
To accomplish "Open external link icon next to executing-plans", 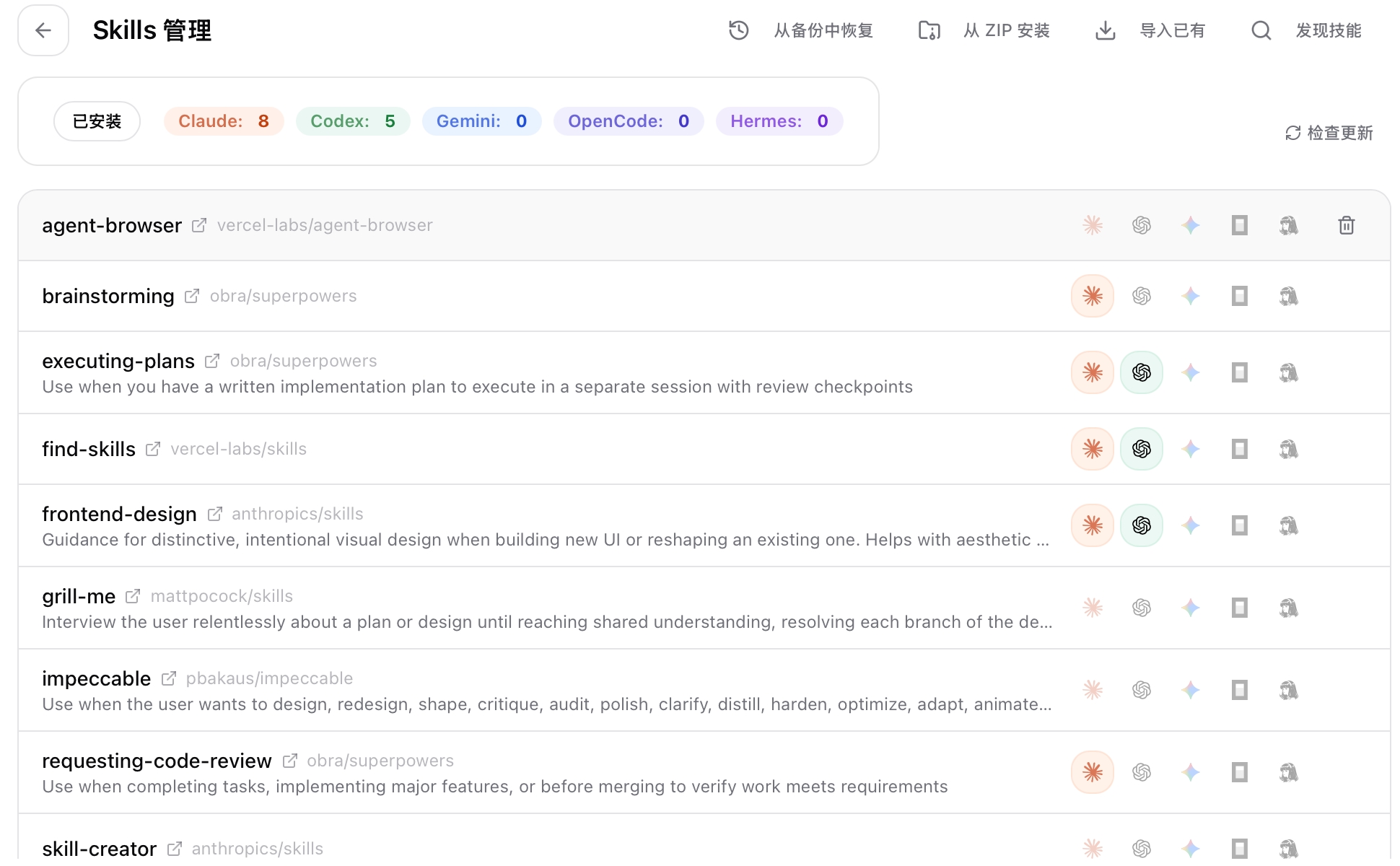I will tap(212, 361).
